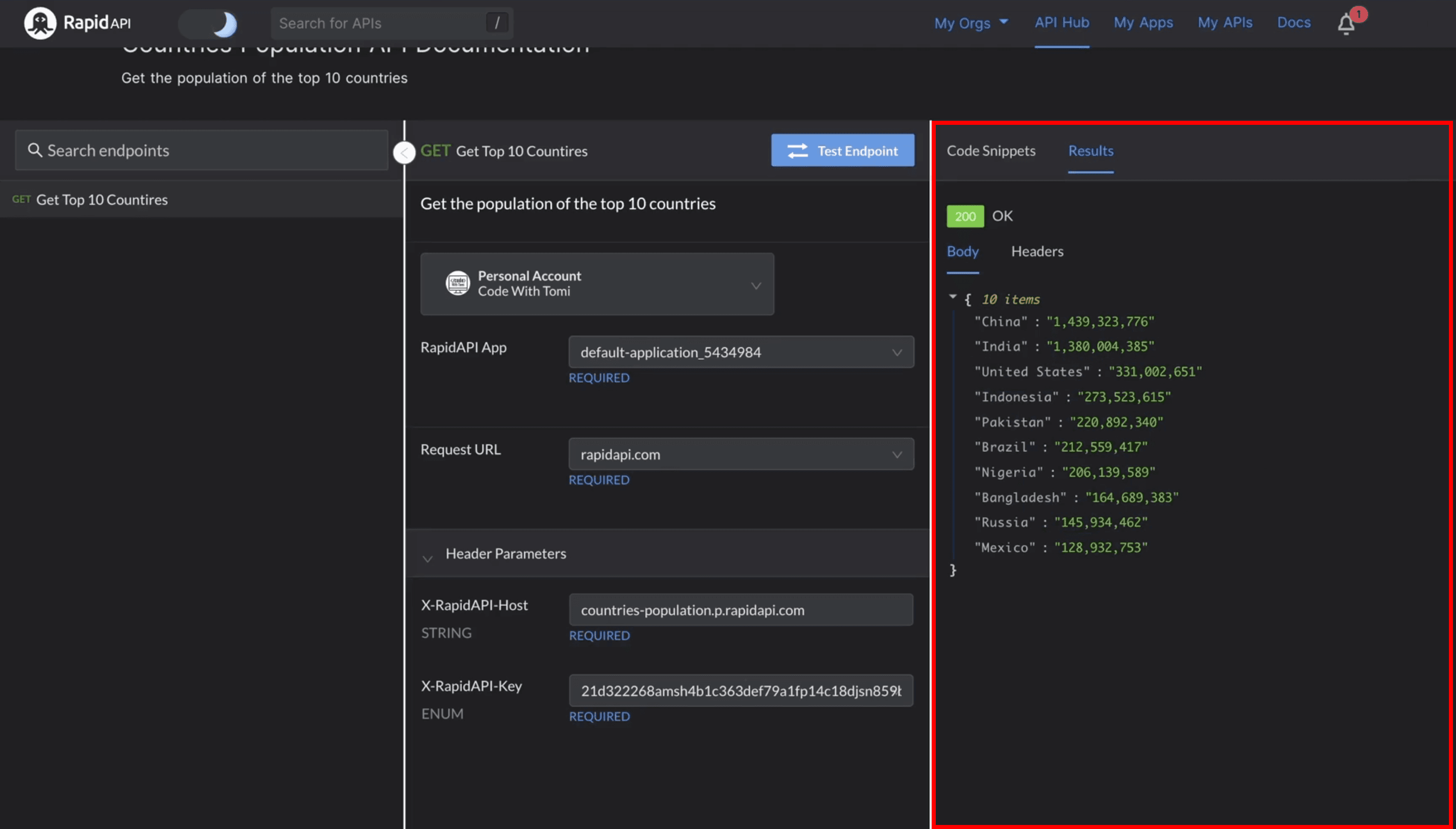Toggle the dark mode moon switch

[x=208, y=23]
